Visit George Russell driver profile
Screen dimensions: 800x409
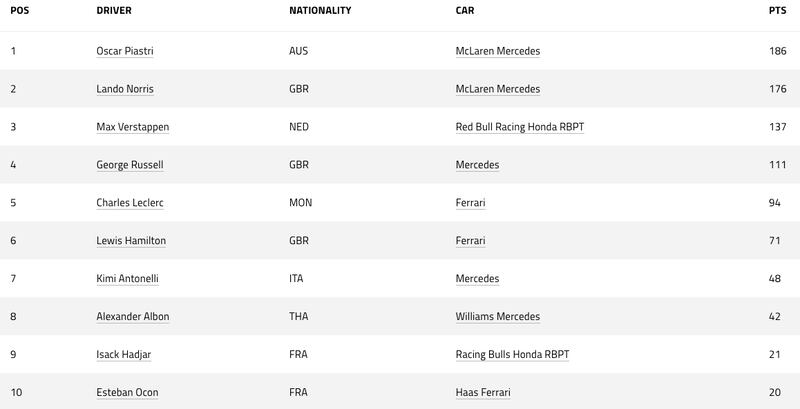coord(130,165)
